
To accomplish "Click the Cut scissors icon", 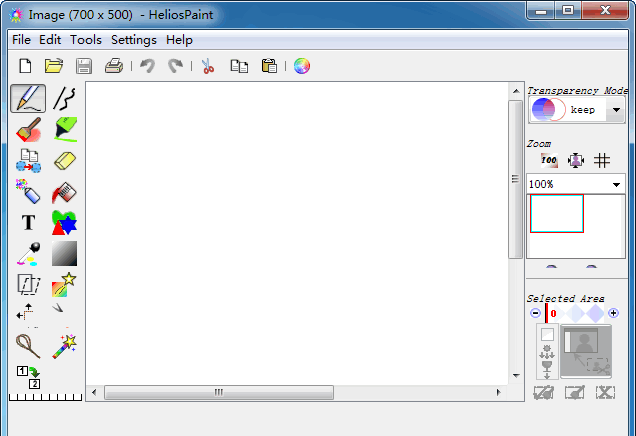I will point(208,66).
